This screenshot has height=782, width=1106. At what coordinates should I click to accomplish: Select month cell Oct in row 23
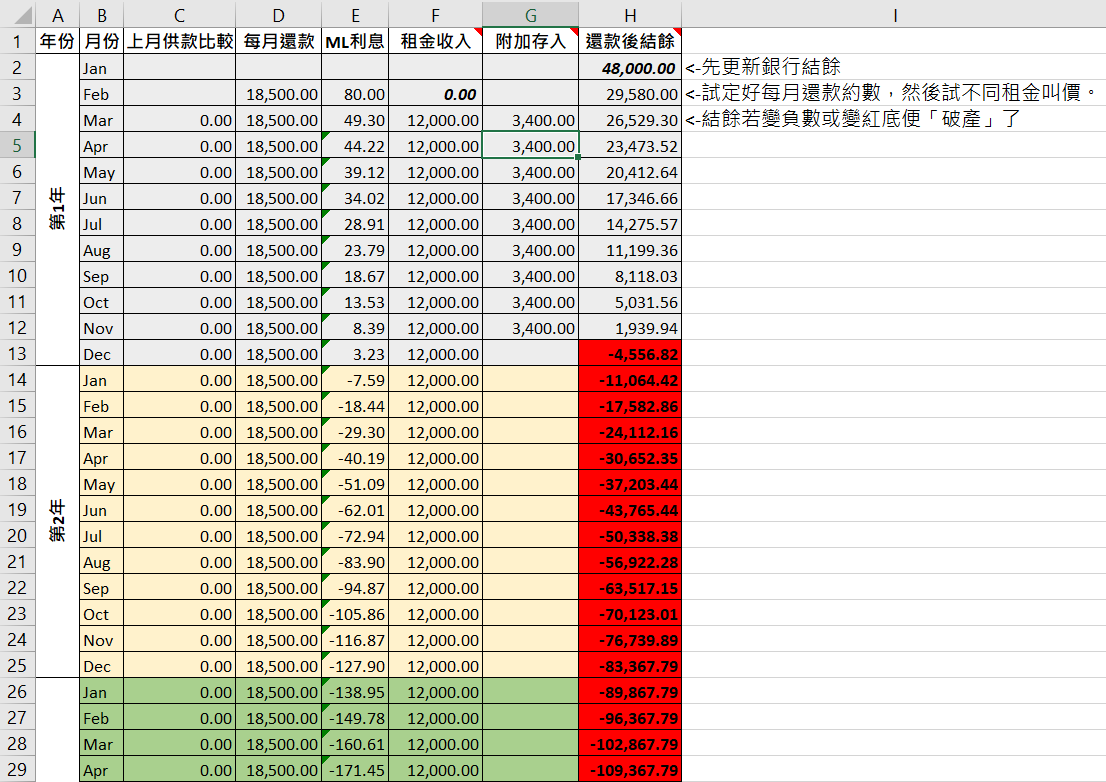point(102,614)
